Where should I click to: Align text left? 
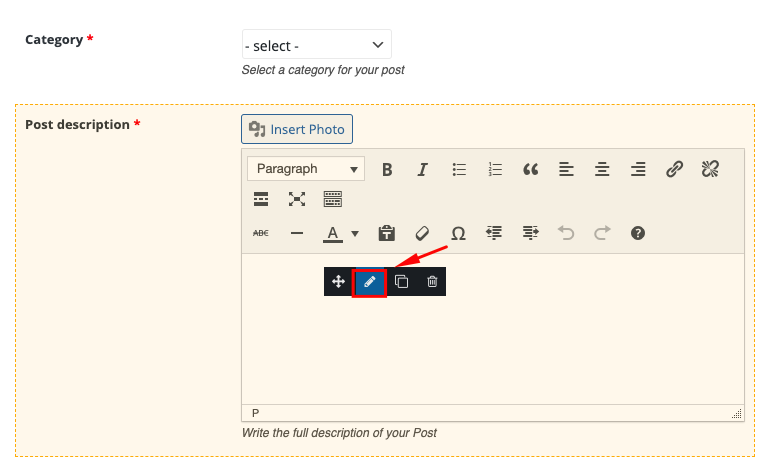pyautogui.click(x=566, y=169)
